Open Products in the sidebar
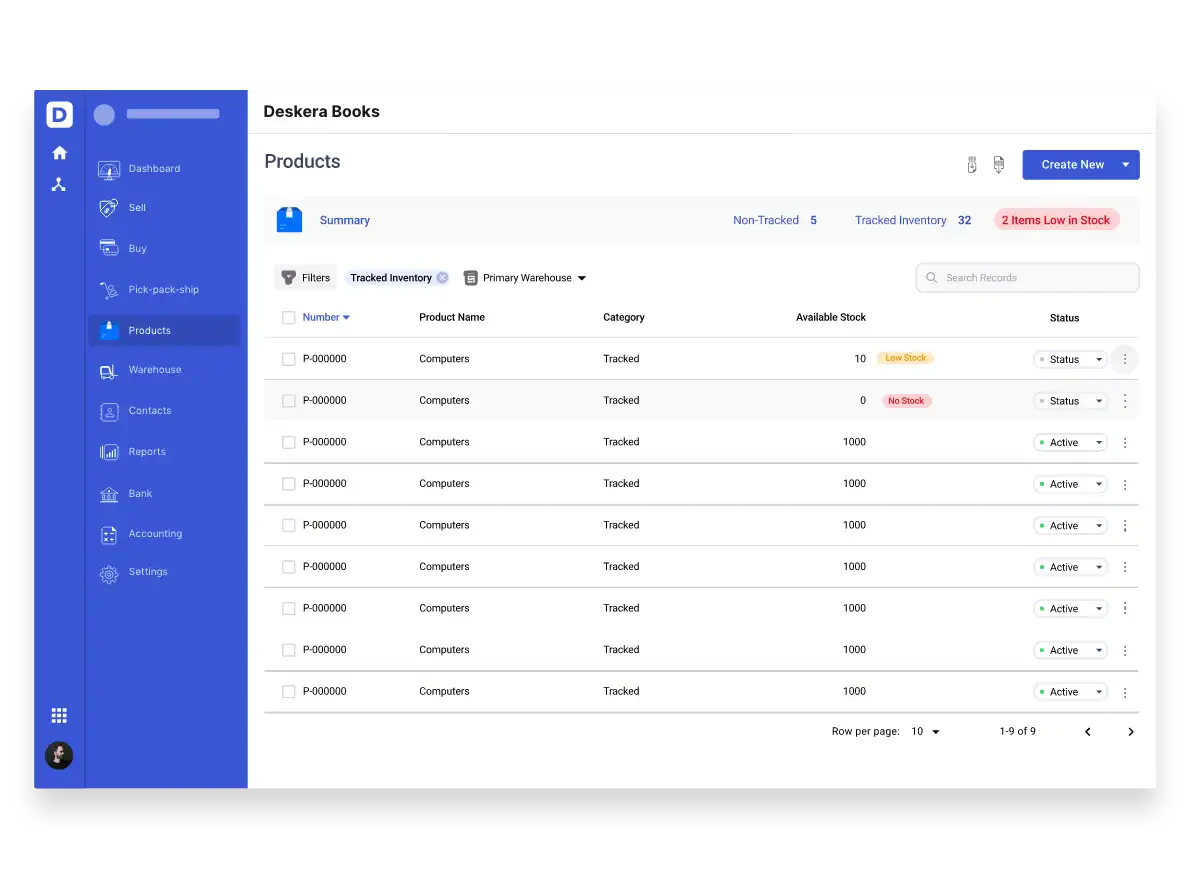The height and width of the screenshot is (880, 1193). [164, 330]
